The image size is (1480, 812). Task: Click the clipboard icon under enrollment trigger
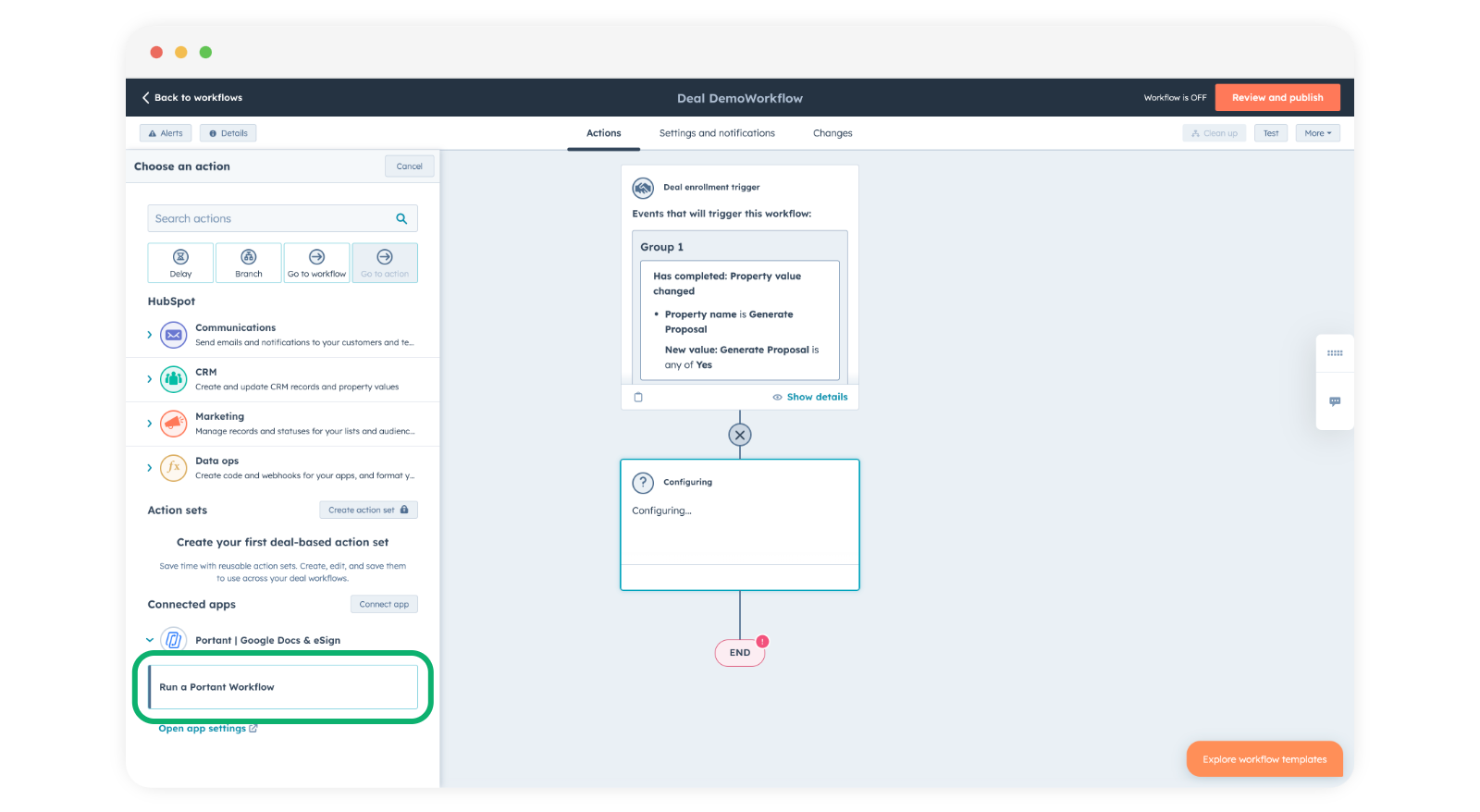638,398
